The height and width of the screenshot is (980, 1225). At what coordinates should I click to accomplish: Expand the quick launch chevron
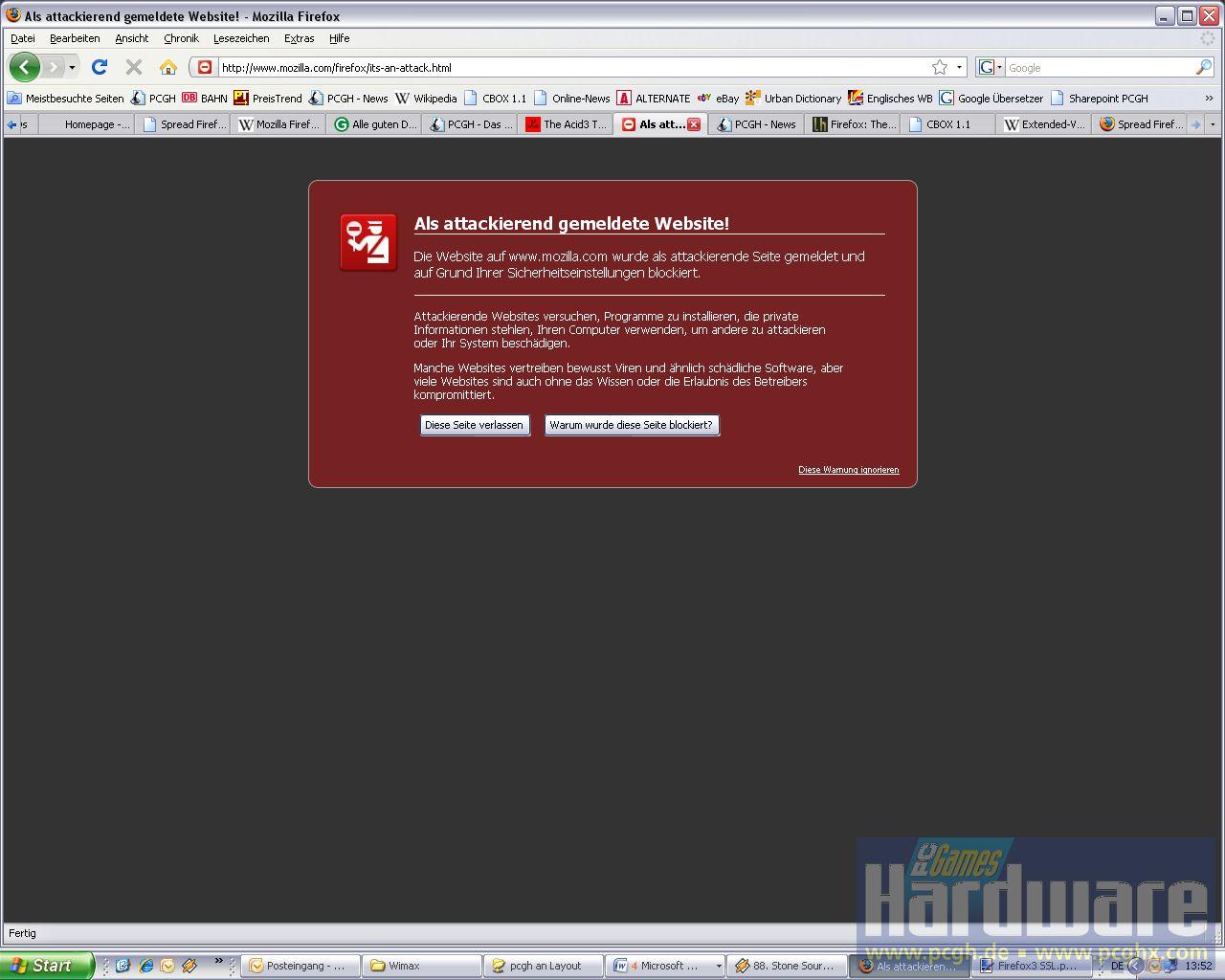click(x=218, y=960)
